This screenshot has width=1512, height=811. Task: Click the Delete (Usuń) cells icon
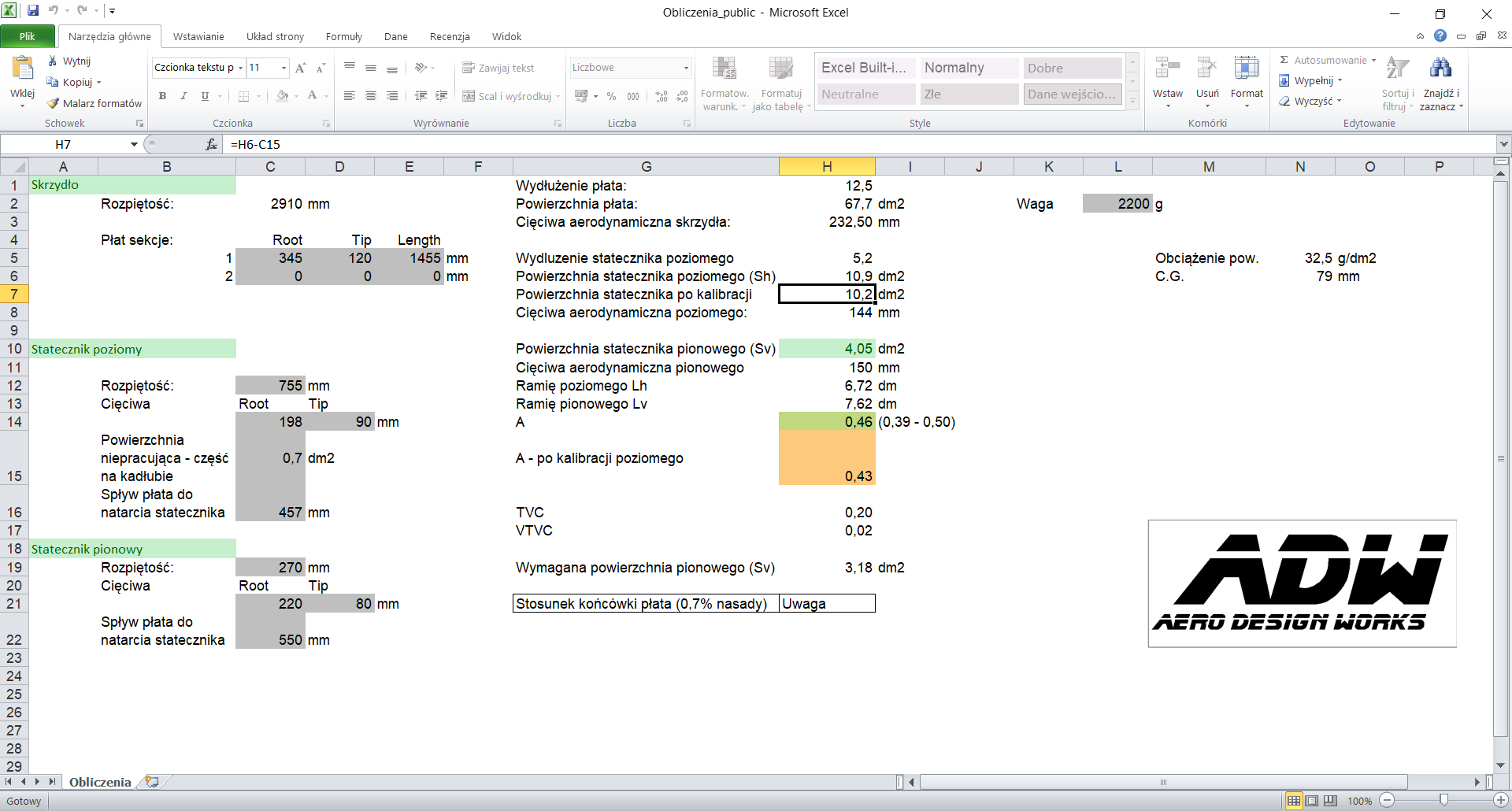[1206, 69]
